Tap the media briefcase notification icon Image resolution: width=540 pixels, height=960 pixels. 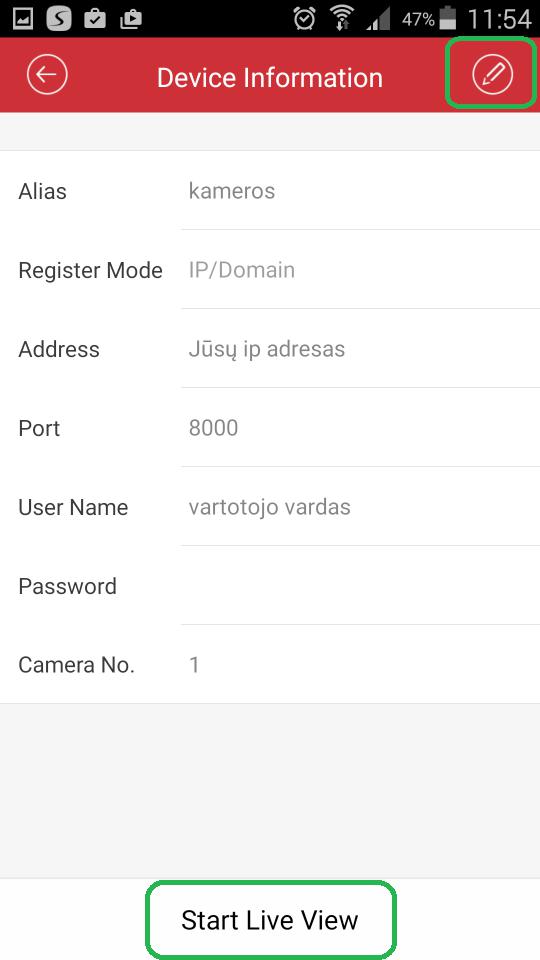coord(130,20)
